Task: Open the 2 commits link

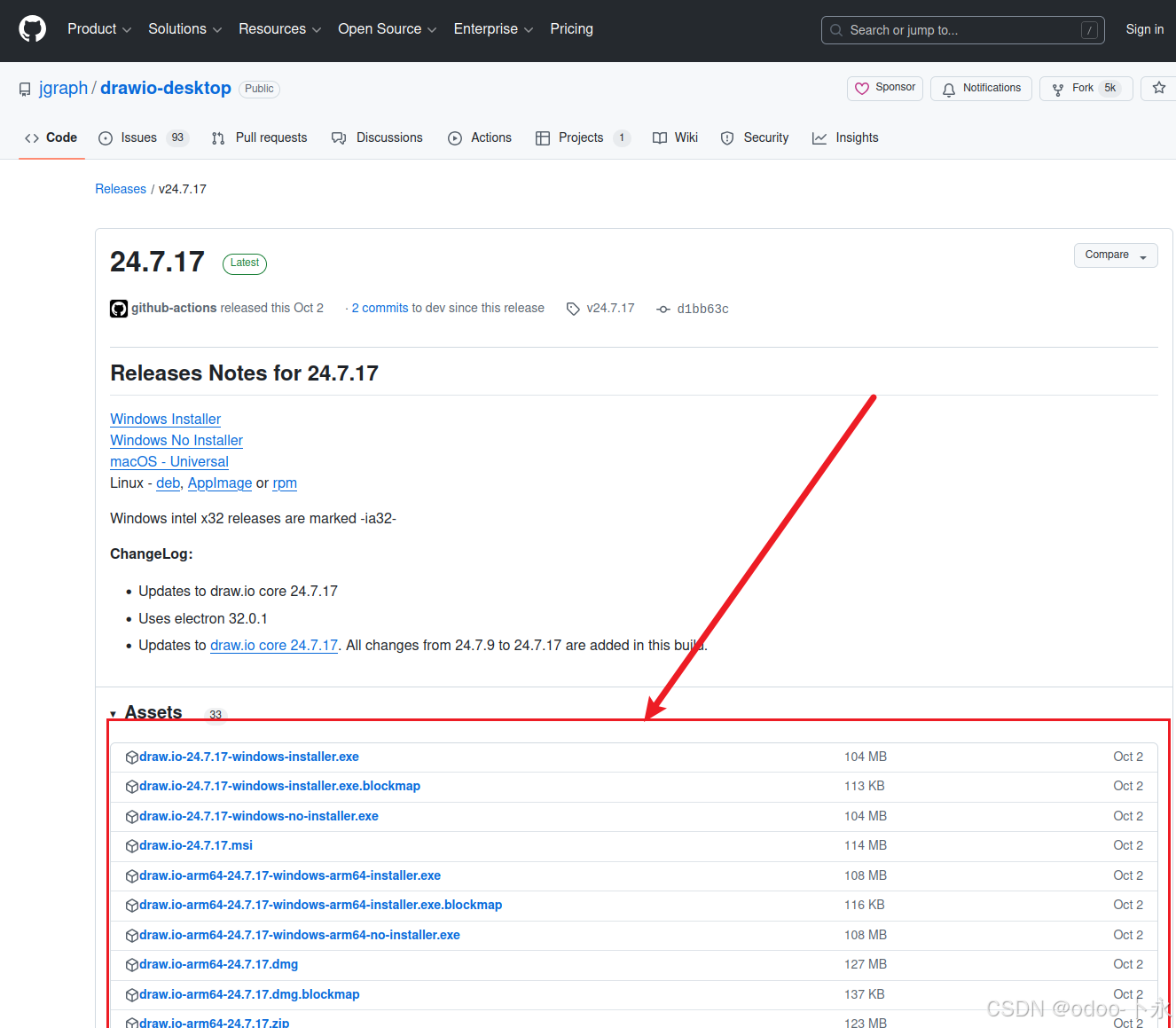Action: click(380, 308)
